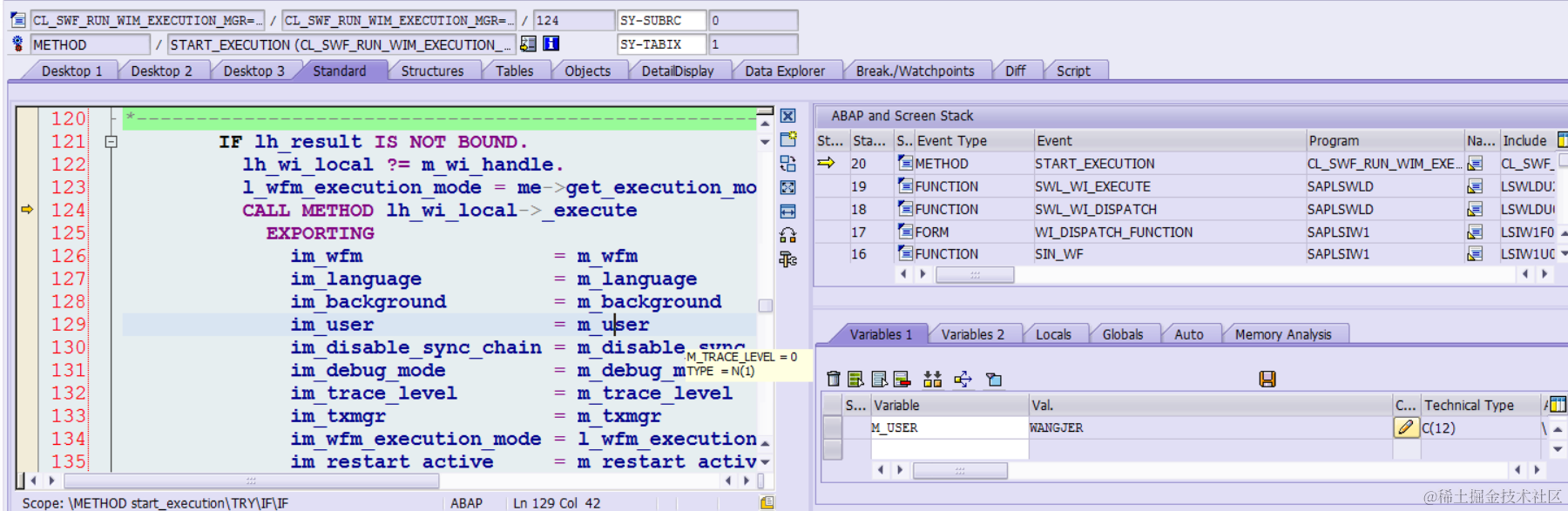Click the navigation icon in SWL_WI_DISPATCH stack row
The height and width of the screenshot is (511, 1568).
pyautogui.click(x=1475, y=209)
